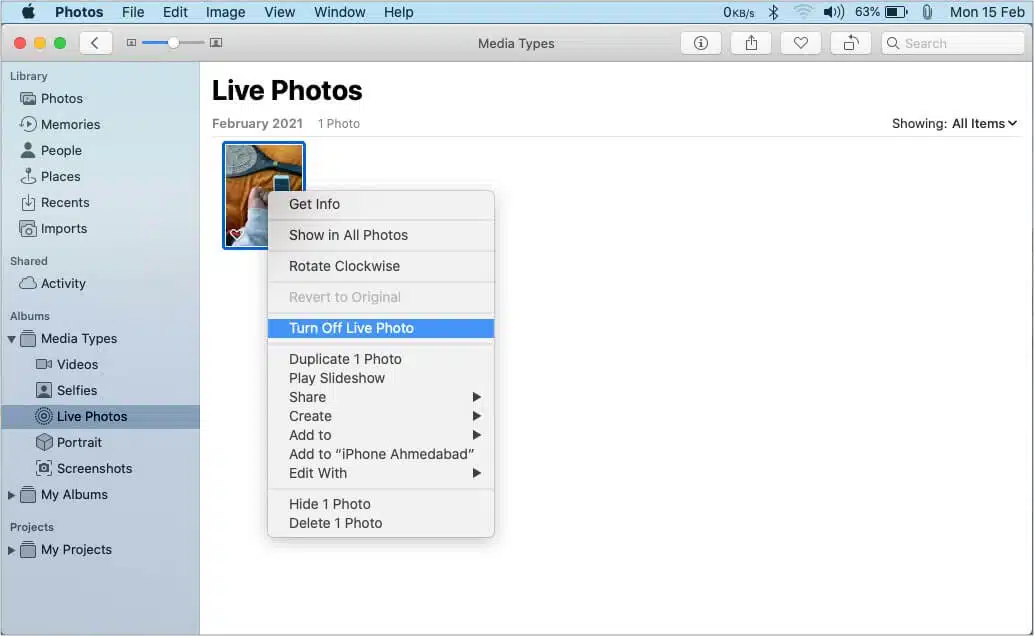Open the View menu
Viewport: 1034px width, 636px height.
coord(280,12)
